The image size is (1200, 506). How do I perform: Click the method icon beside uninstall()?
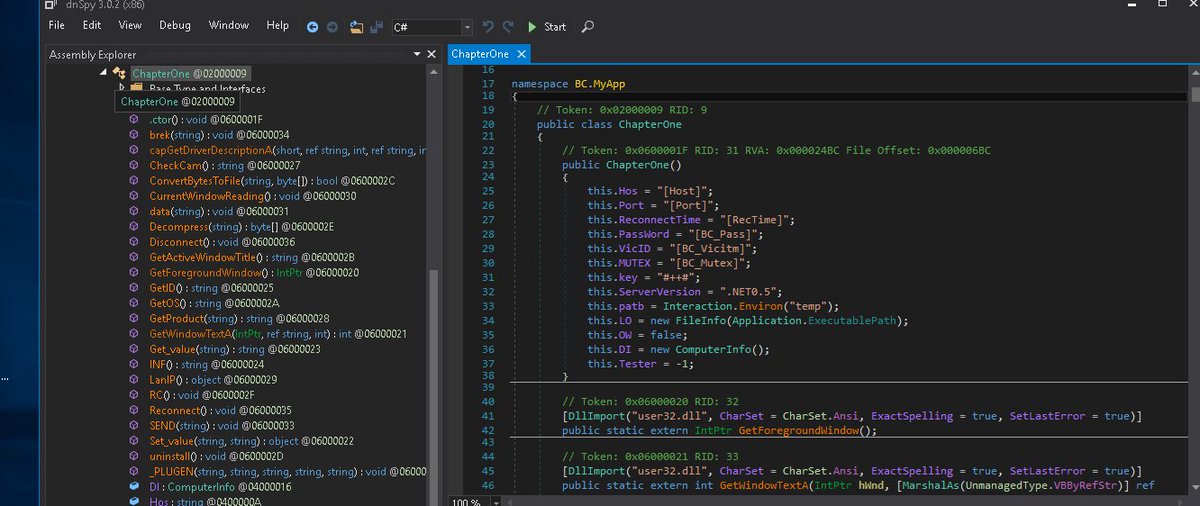click(134, 456)
